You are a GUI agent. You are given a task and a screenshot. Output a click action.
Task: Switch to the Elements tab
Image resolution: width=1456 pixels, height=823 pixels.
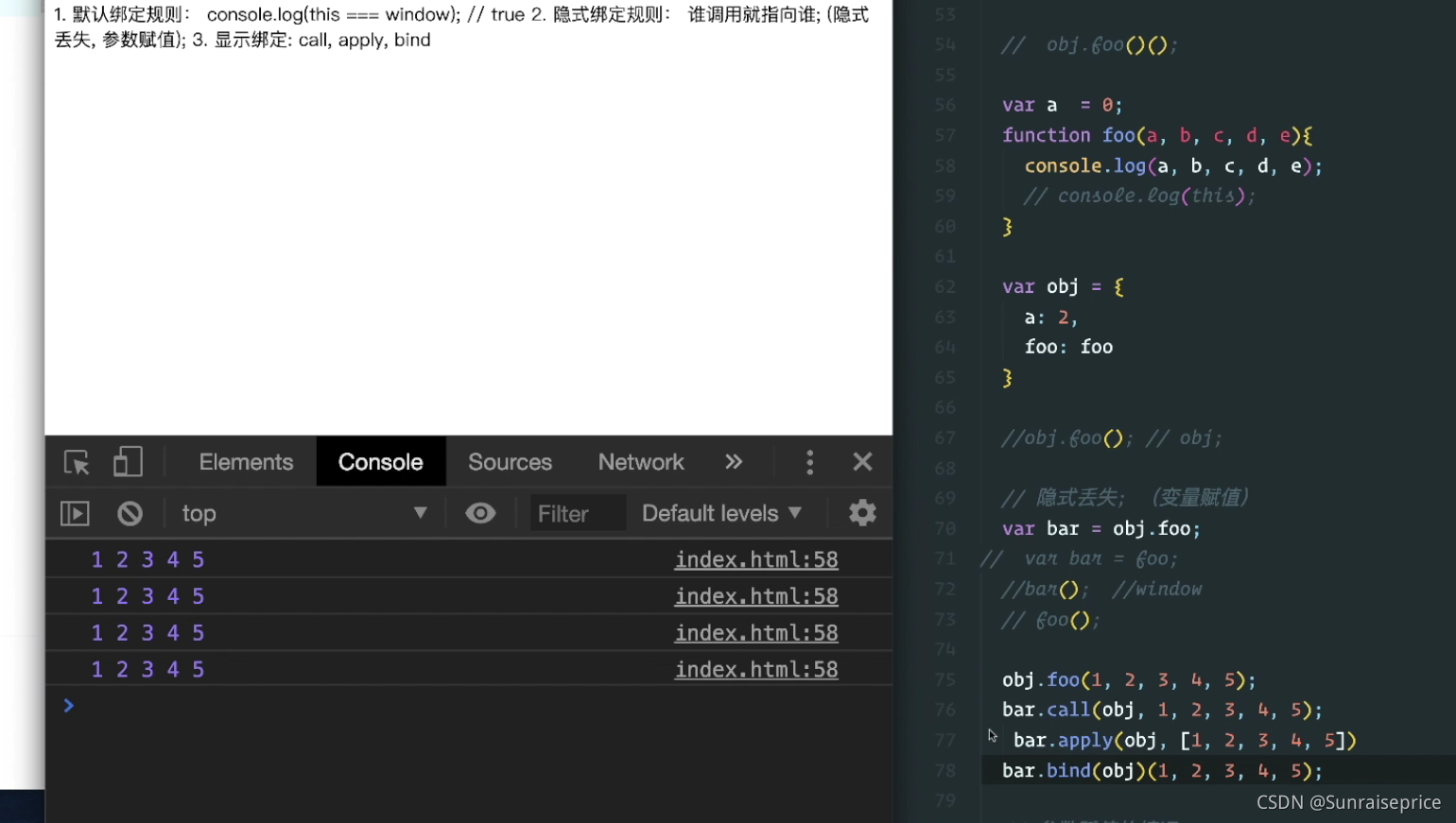[x=246, y=462]
